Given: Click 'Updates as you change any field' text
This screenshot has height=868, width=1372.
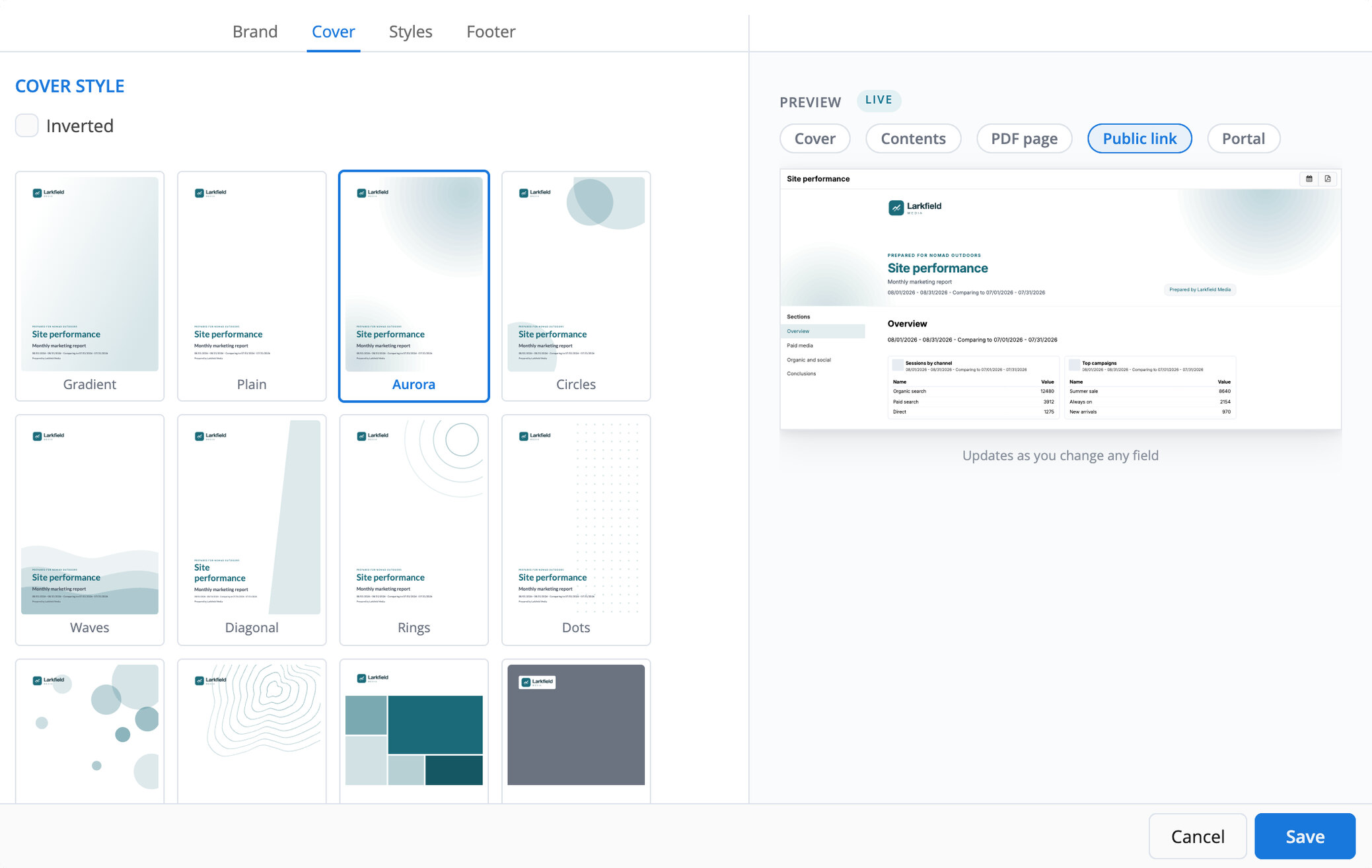Looking at the screenshot, I should click(x=1060, y=456).
